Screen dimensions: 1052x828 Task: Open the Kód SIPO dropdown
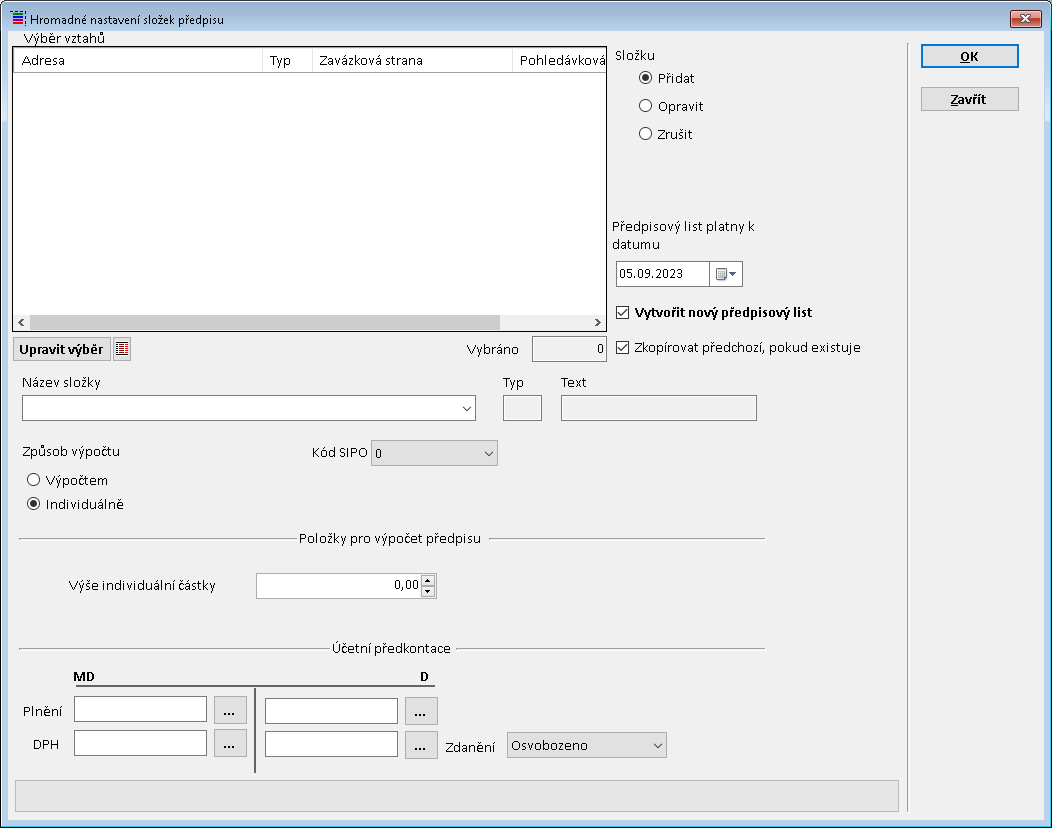pos(488,454)
